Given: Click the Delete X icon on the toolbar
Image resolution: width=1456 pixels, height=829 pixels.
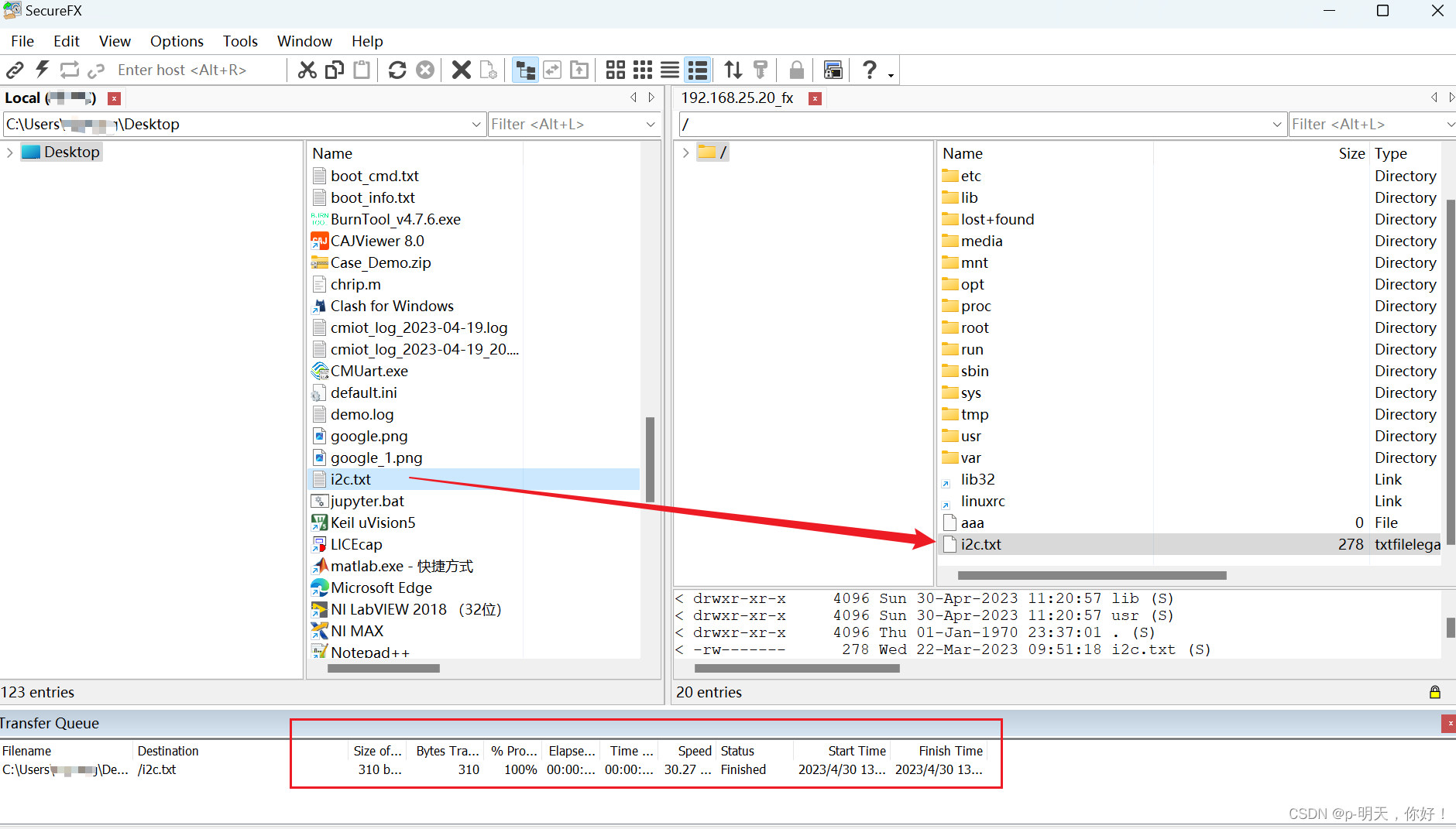Looking at the screenshot, I should [460, 70].
